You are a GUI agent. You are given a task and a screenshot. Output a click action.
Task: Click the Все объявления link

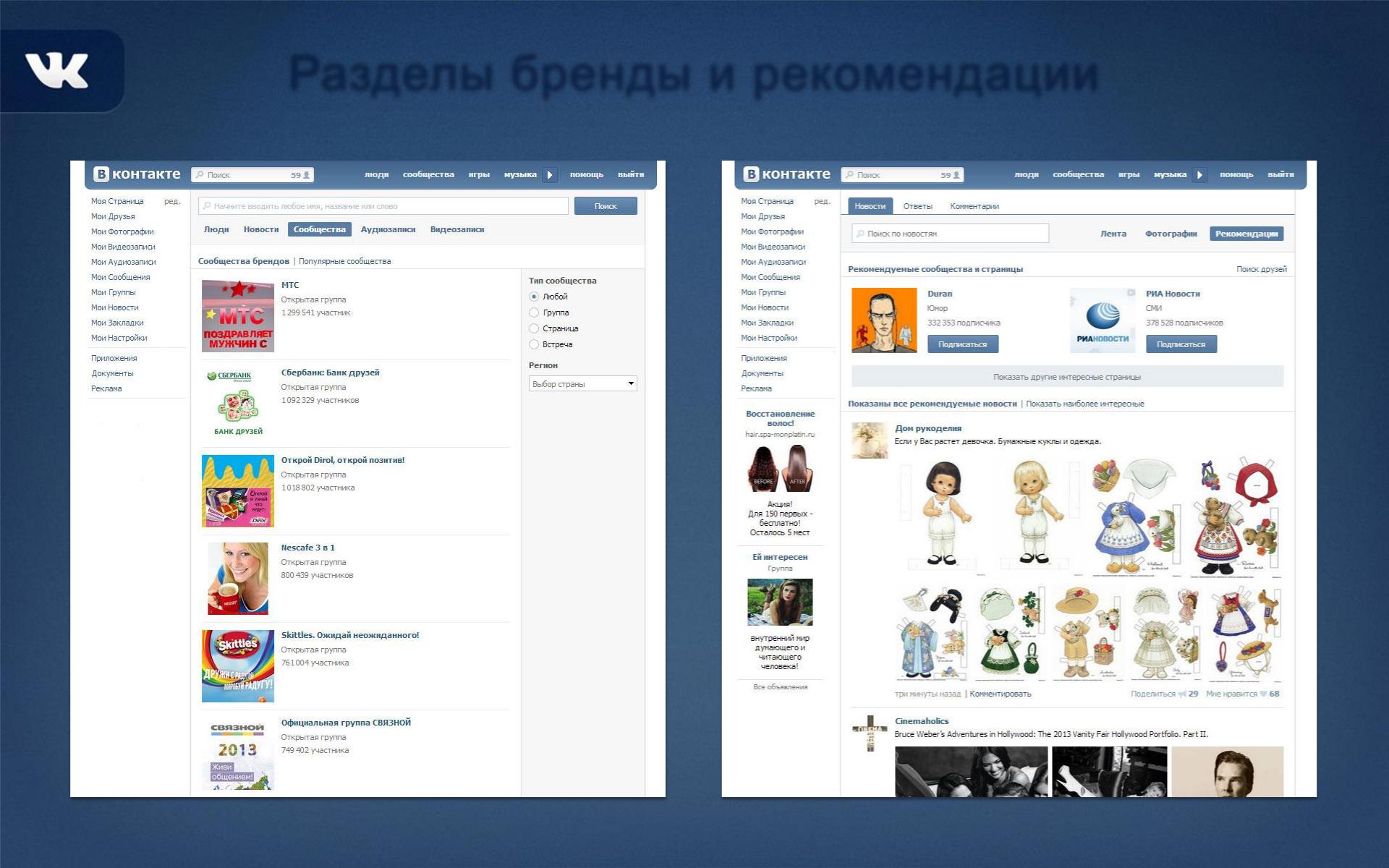coord(781,687)
